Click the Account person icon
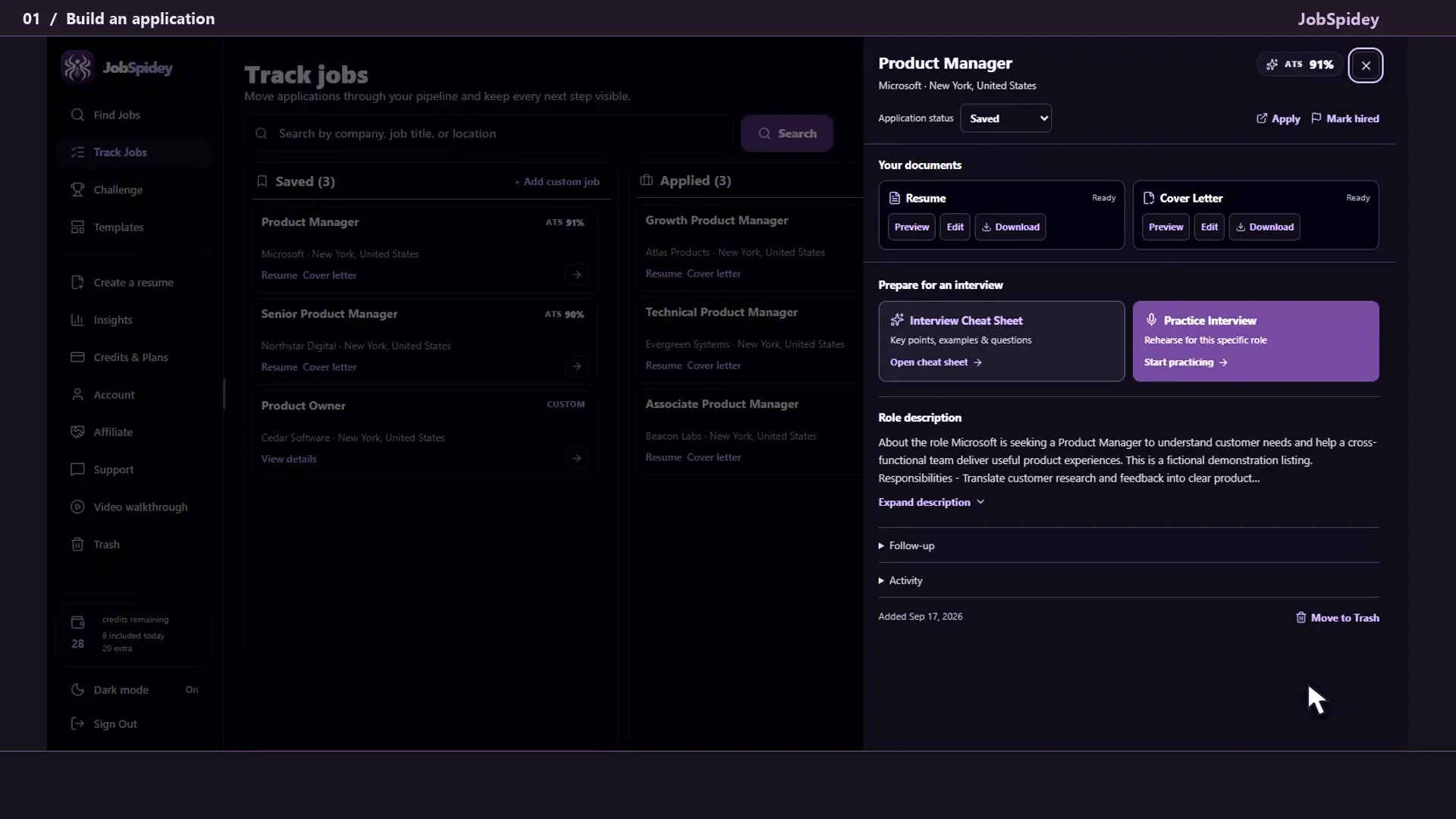1456x819 pixels. (x=77, y=394)
